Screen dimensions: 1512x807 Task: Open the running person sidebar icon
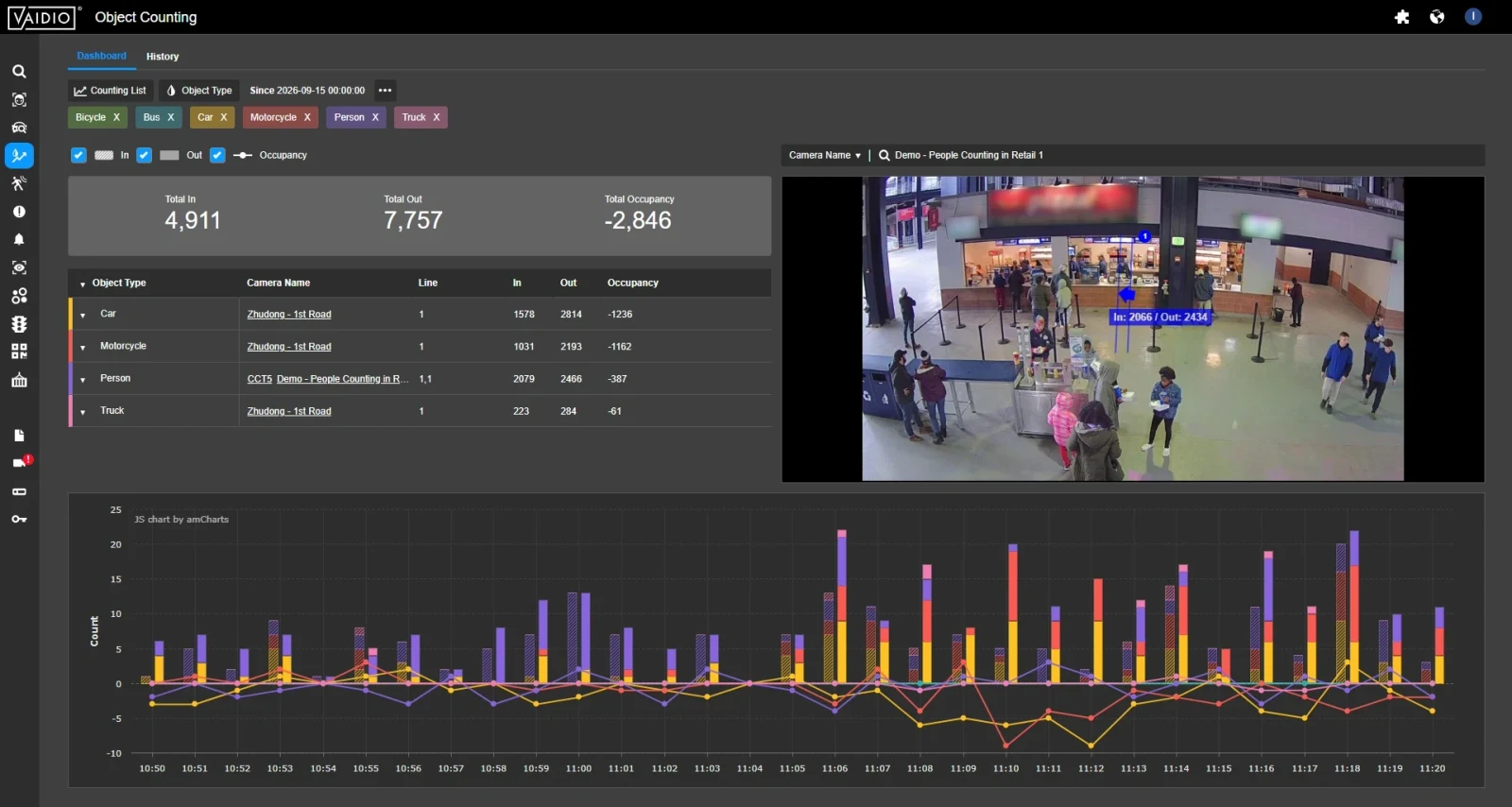click(19, 183)
